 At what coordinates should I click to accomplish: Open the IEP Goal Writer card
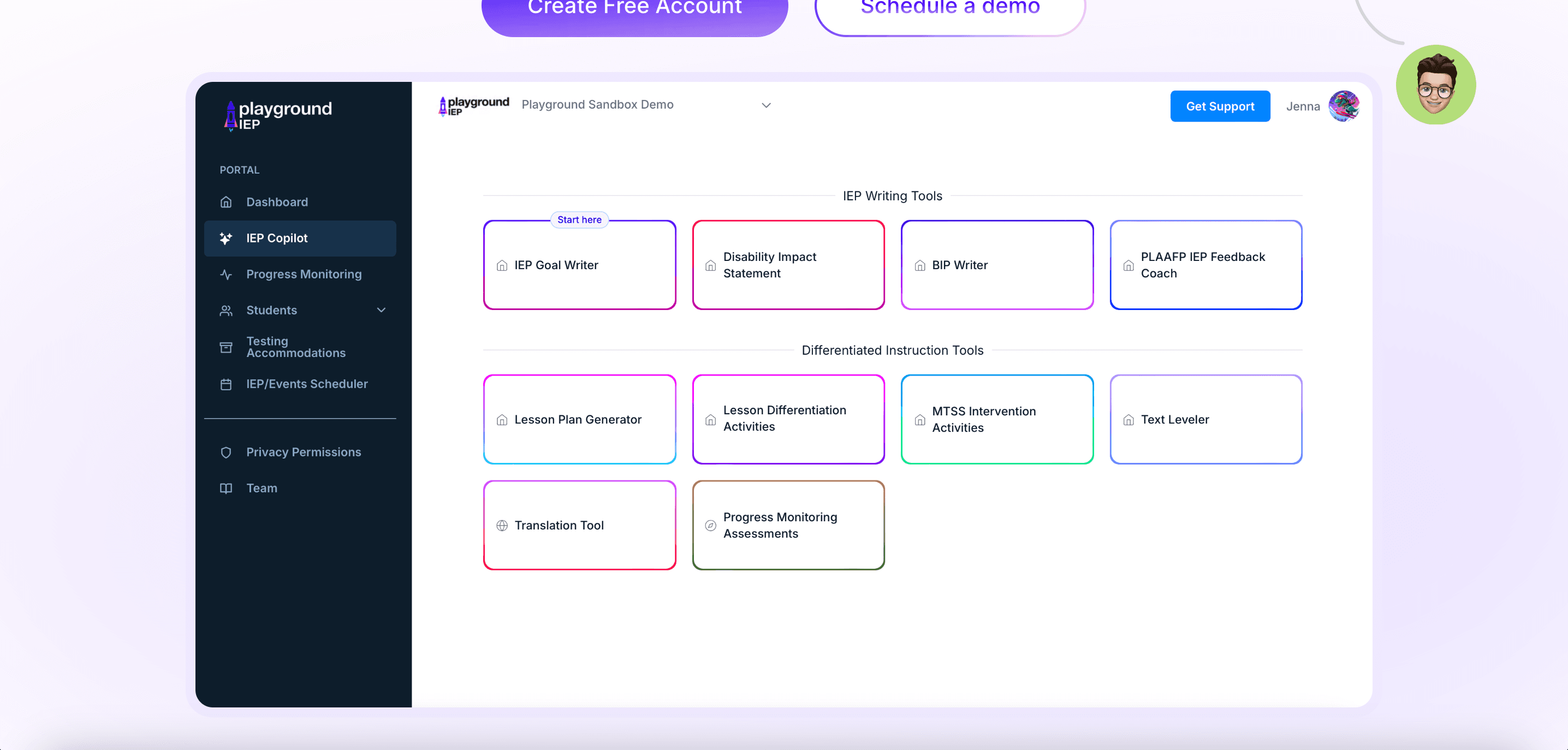579,265
